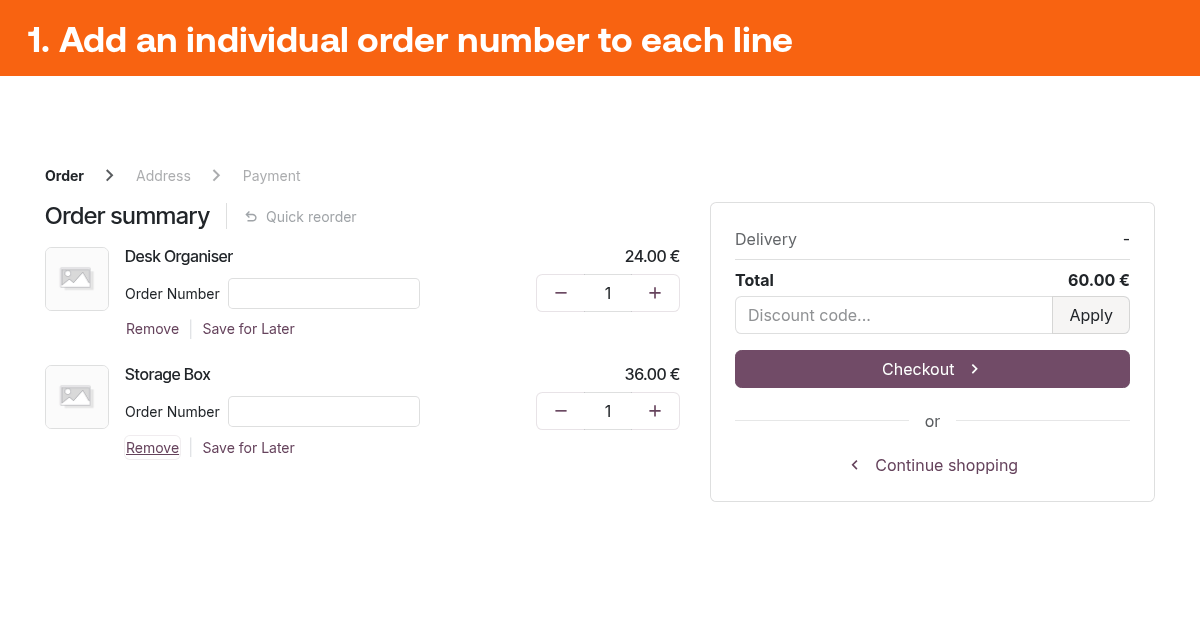Apply the discount code
Screen dimensions: 1200x640
click(x=1091, y=315)
